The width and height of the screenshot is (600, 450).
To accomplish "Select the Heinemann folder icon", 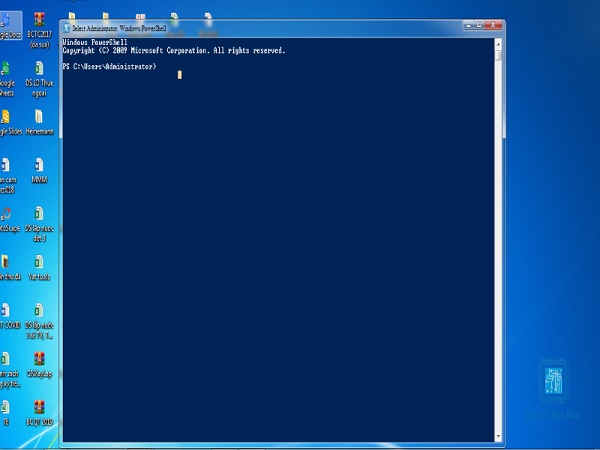I will (x=39, y=122).
